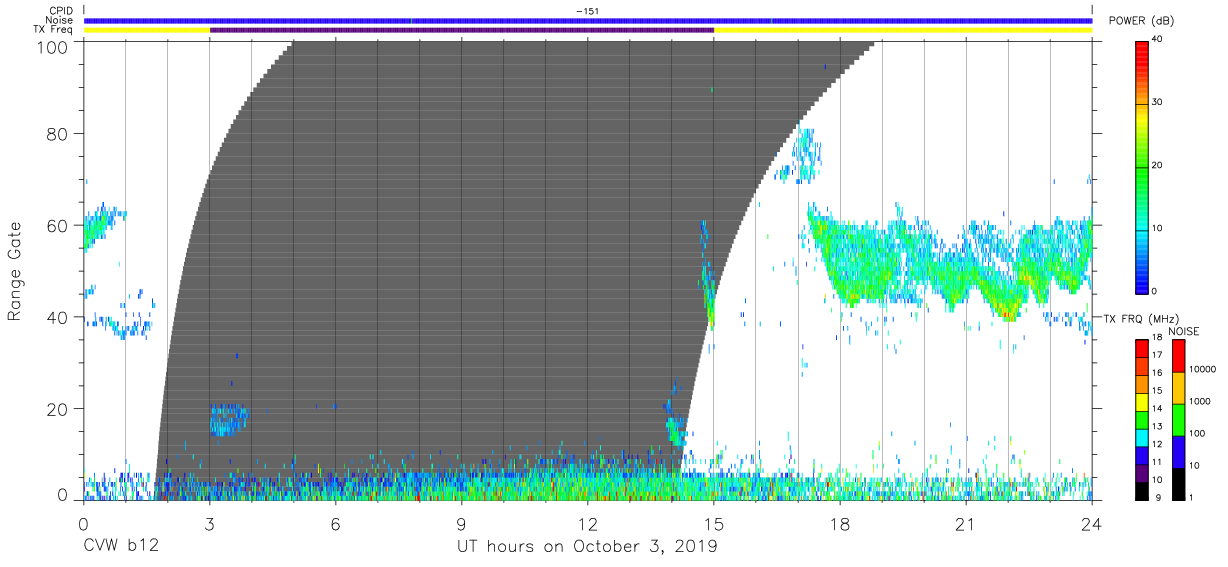Click the 'TX FRQ (MHz)' legend title
This screenshot has height=567, width=1228.
(x=1140, y=318)
